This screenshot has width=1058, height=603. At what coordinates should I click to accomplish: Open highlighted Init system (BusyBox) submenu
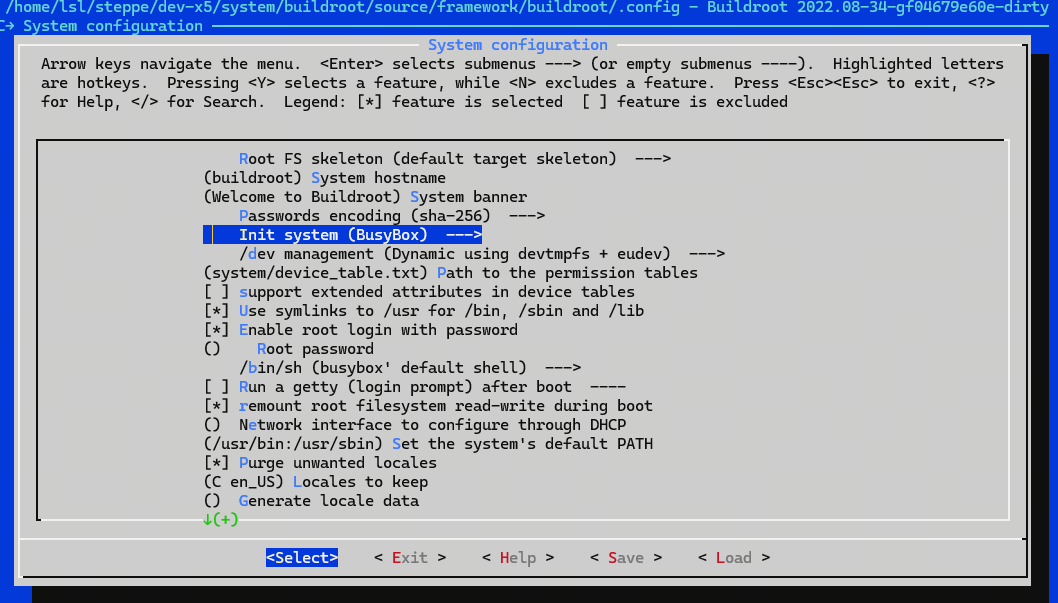[x=343, y=235]
